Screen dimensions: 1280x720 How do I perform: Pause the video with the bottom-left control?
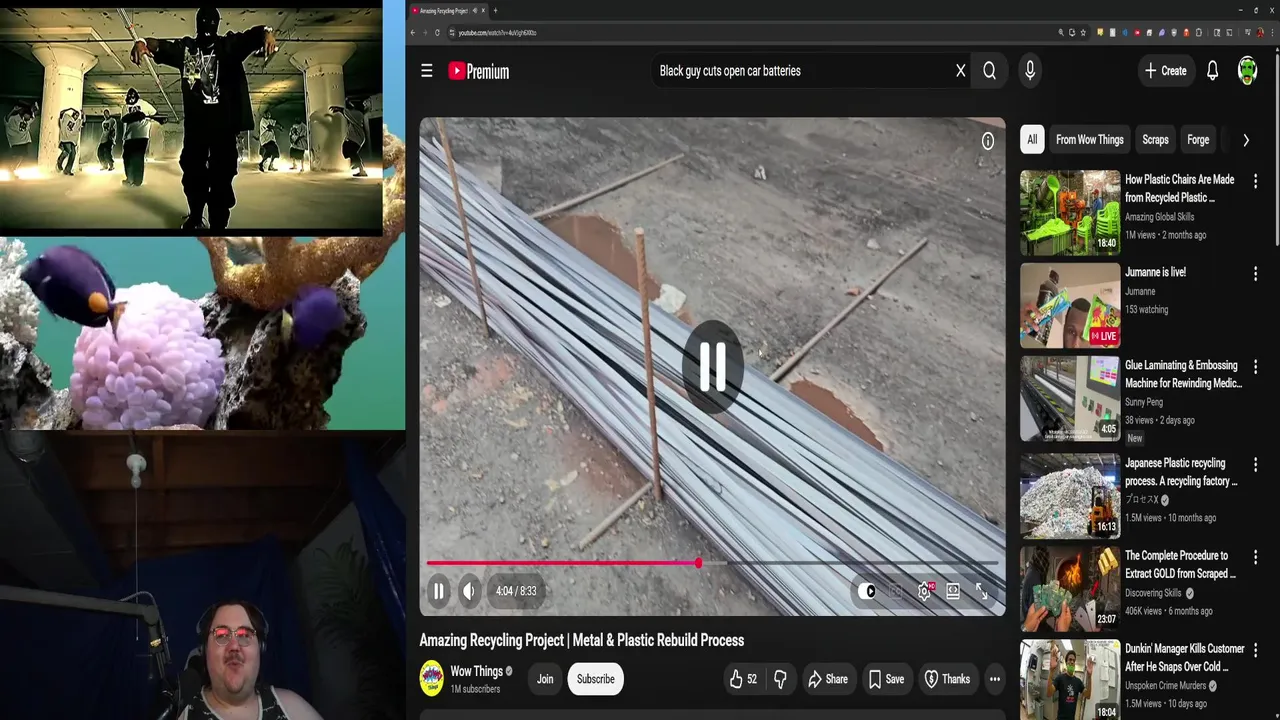(438, 591)
